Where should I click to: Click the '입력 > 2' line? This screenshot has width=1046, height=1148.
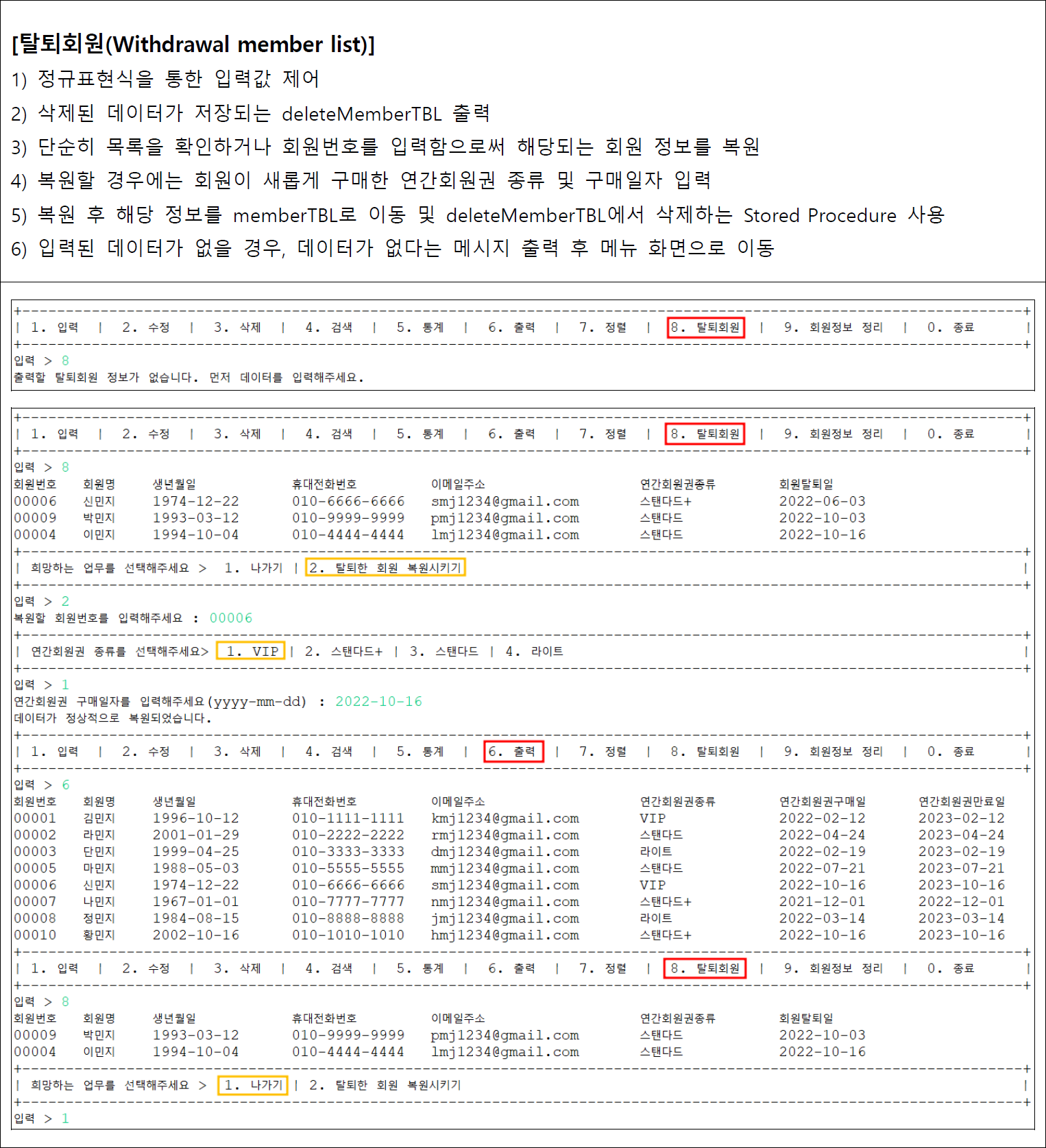(x=42, y=601)
